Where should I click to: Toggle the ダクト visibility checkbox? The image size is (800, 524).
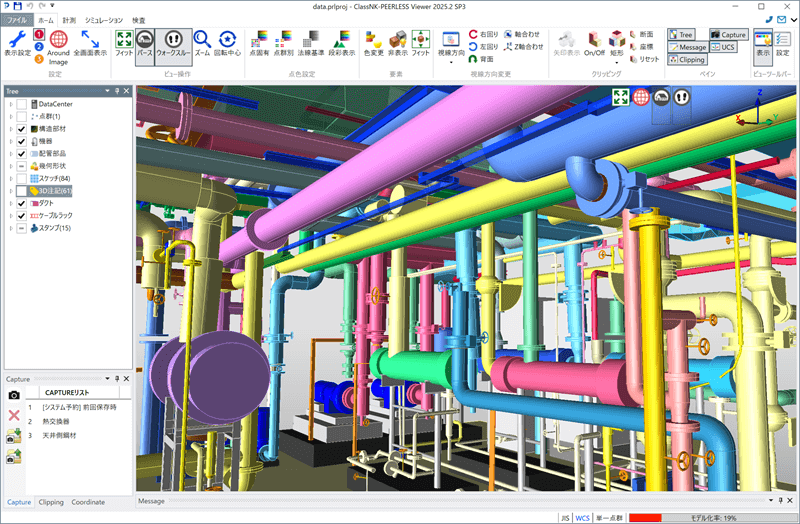pyautogui.click(x=22, y=203)
